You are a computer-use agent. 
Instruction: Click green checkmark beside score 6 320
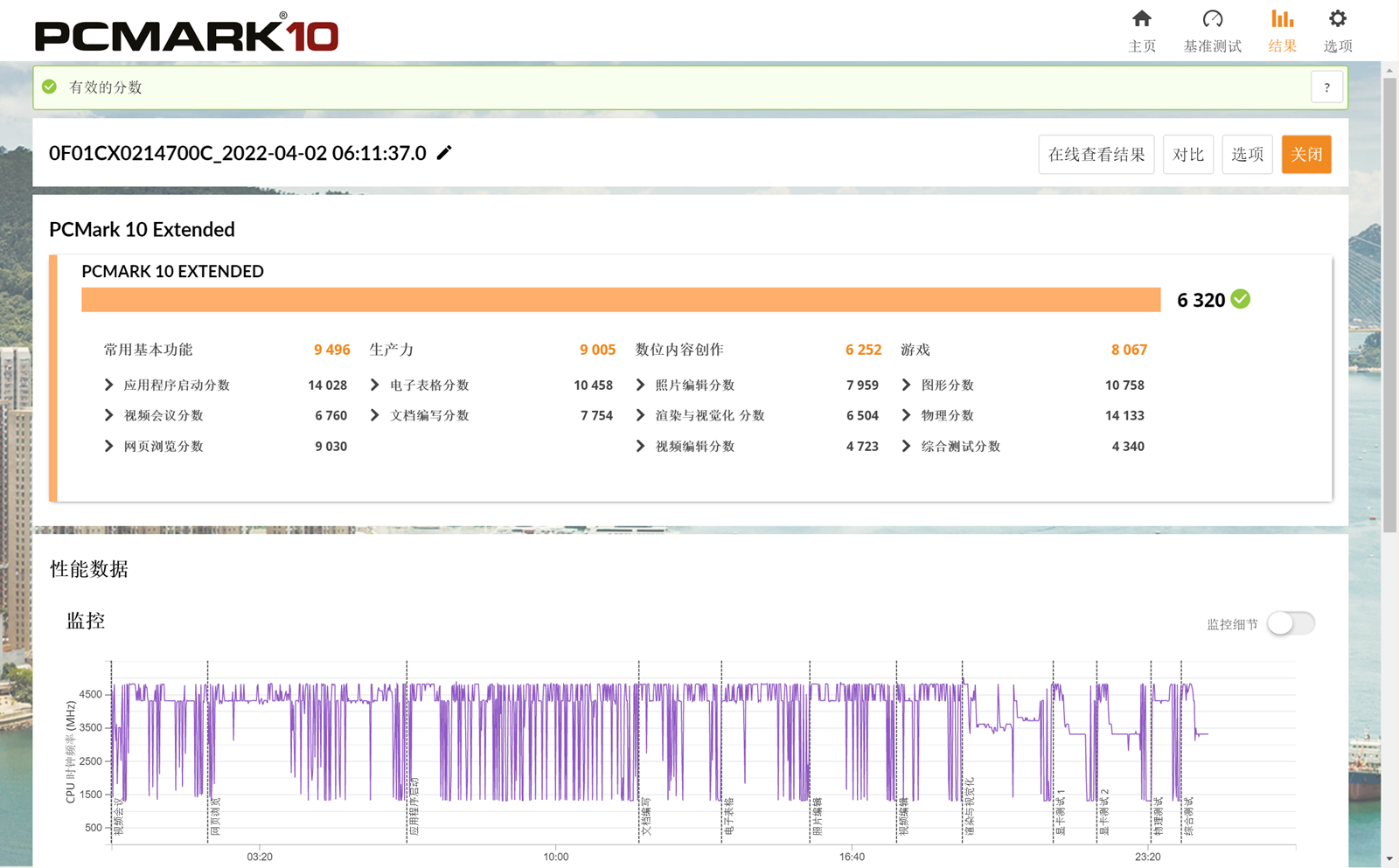coord(1240,299)
